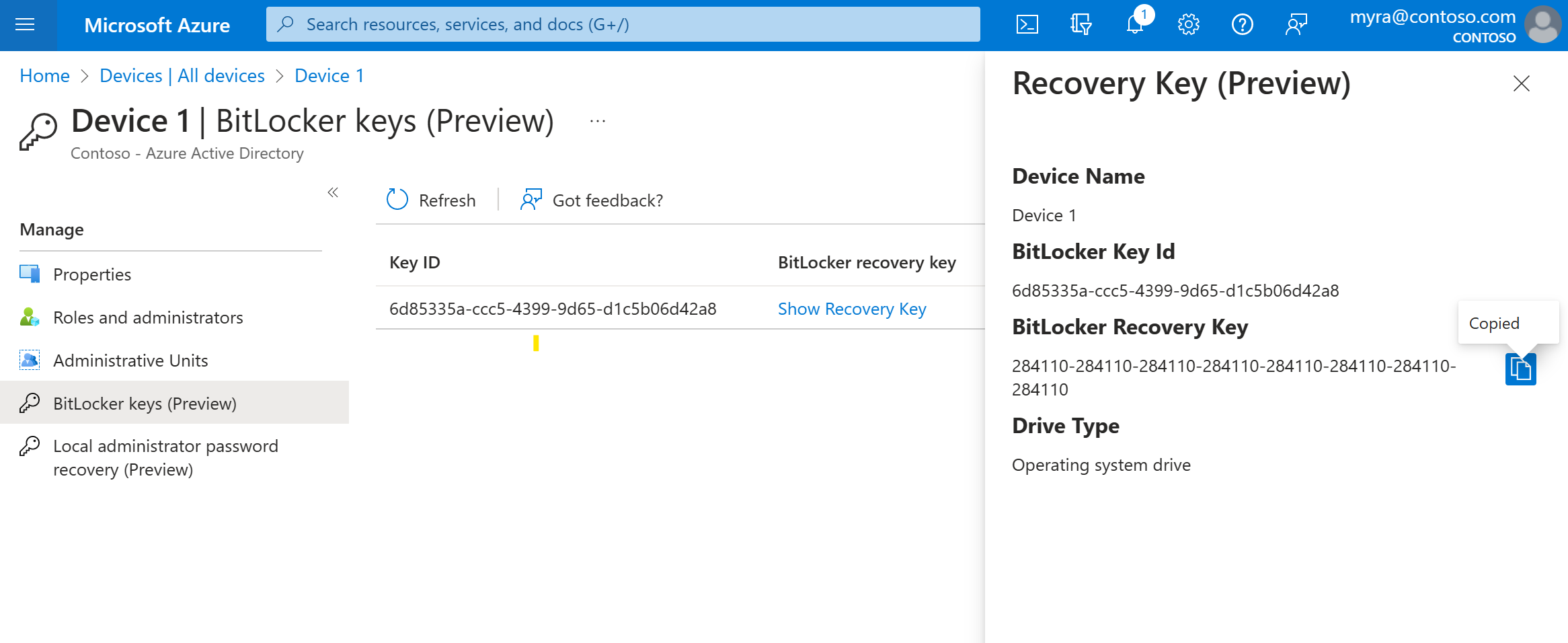1568x643 pixels.
Task: Open the Help question mark menu
Action: coord(1242,24)
